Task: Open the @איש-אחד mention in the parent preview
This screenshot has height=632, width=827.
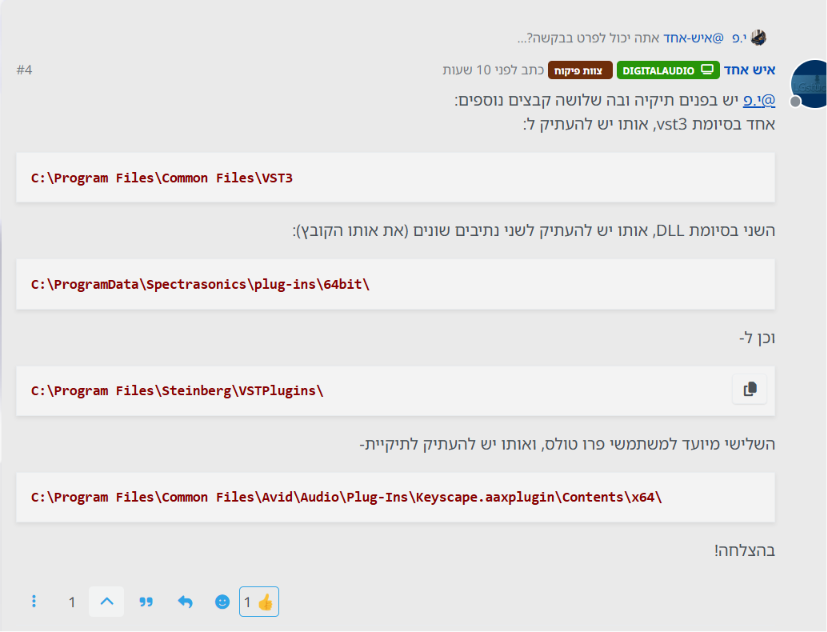Action: coord(693,38)
